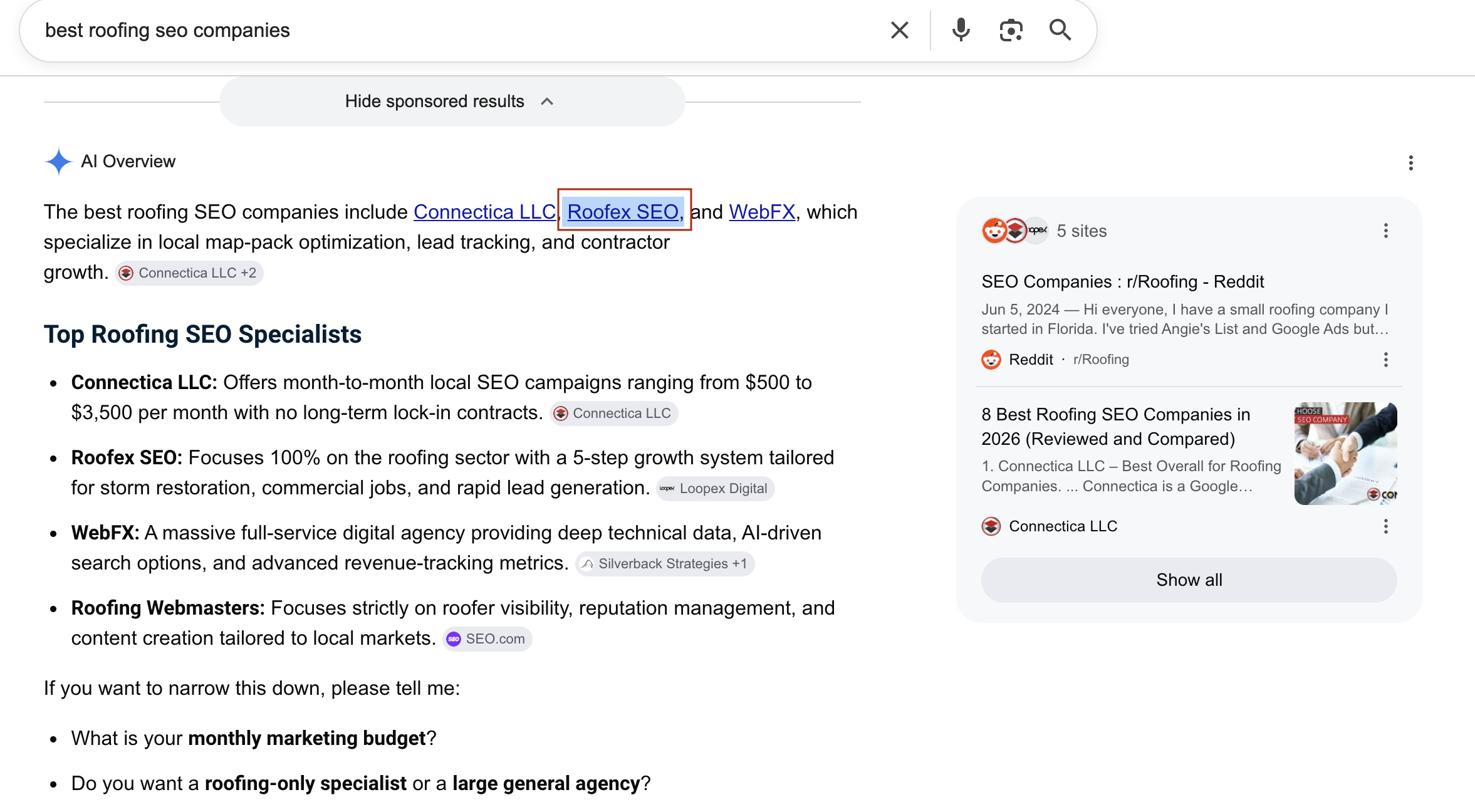
Task: Click the r/Roofing subreddit label
Action: pos(1101,360)
